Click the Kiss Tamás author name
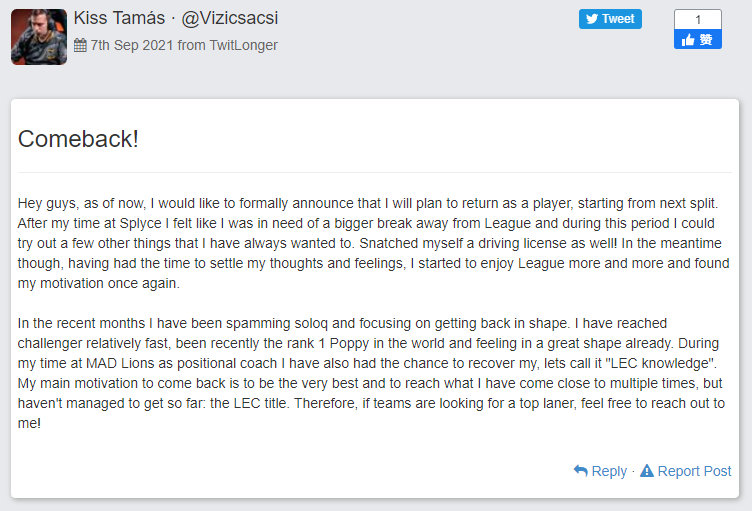 point(119,18)
